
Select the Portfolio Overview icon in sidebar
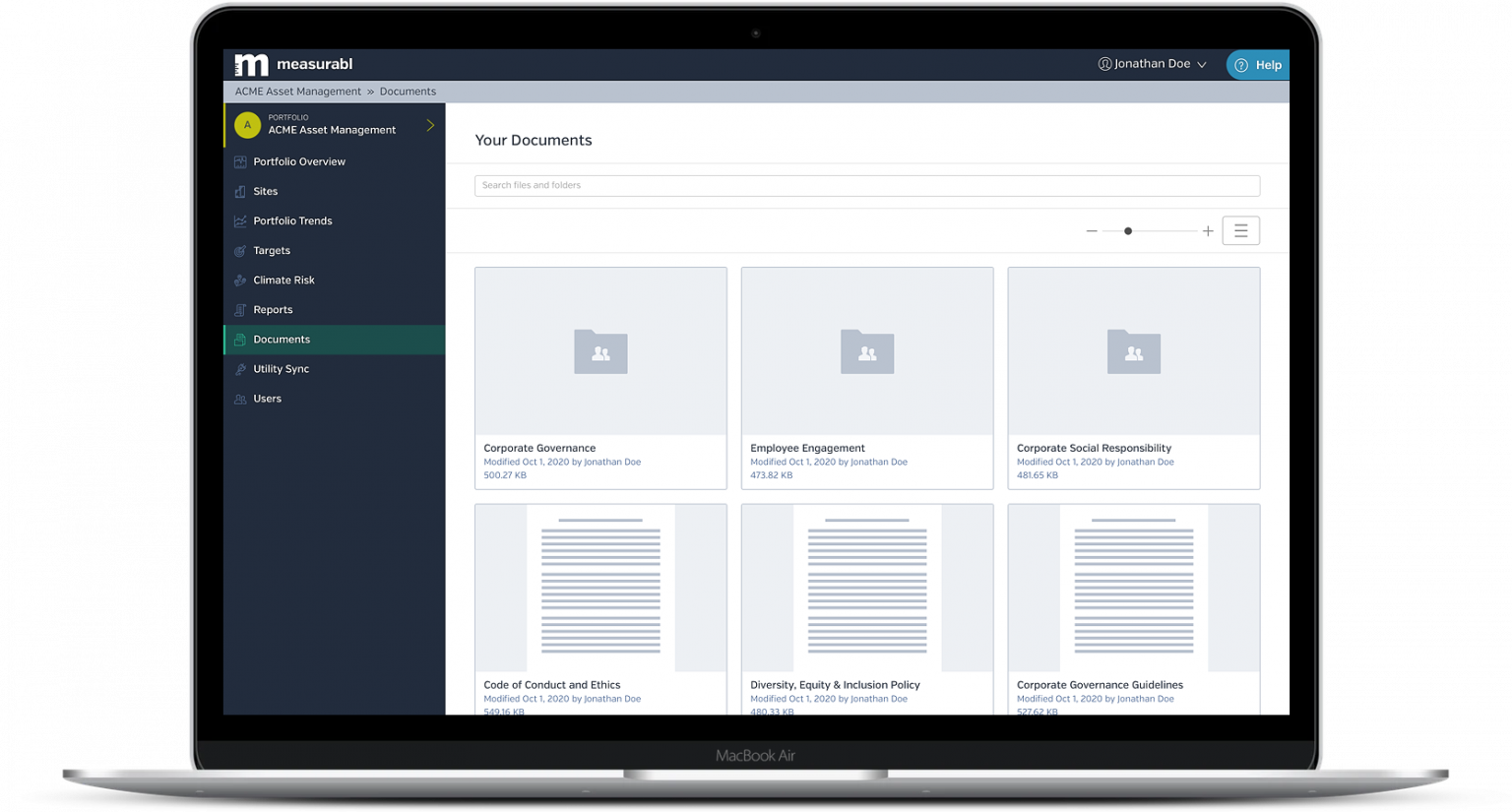pyautogui.click(x=239, y=161)
